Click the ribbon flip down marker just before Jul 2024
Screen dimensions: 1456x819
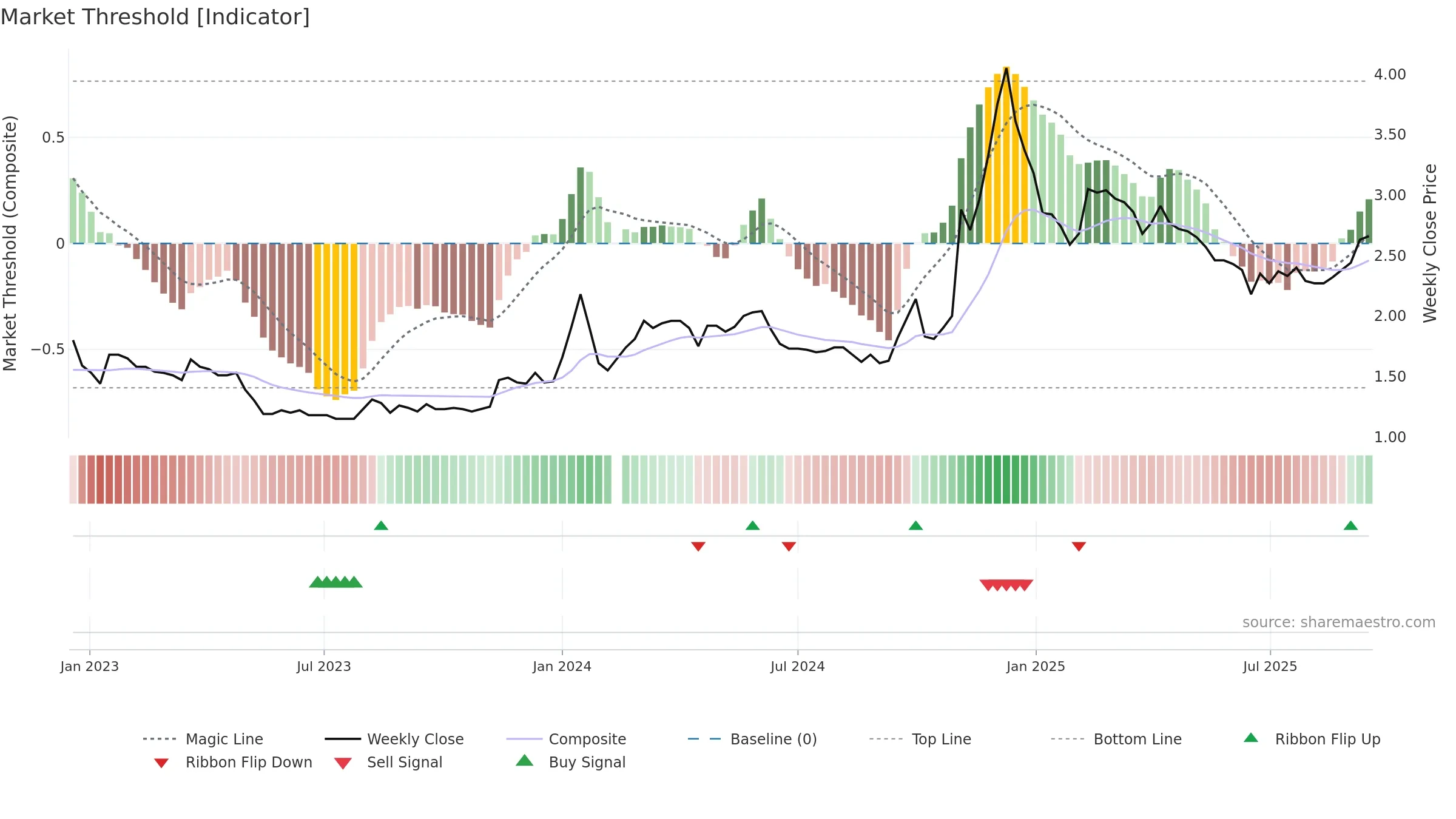[789, 547]
